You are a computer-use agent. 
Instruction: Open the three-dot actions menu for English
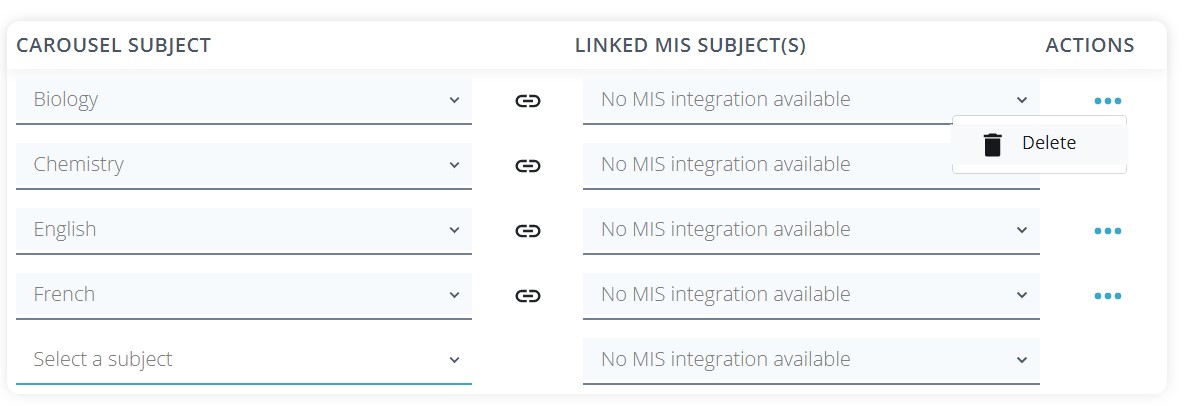(x=1107, y=231)
